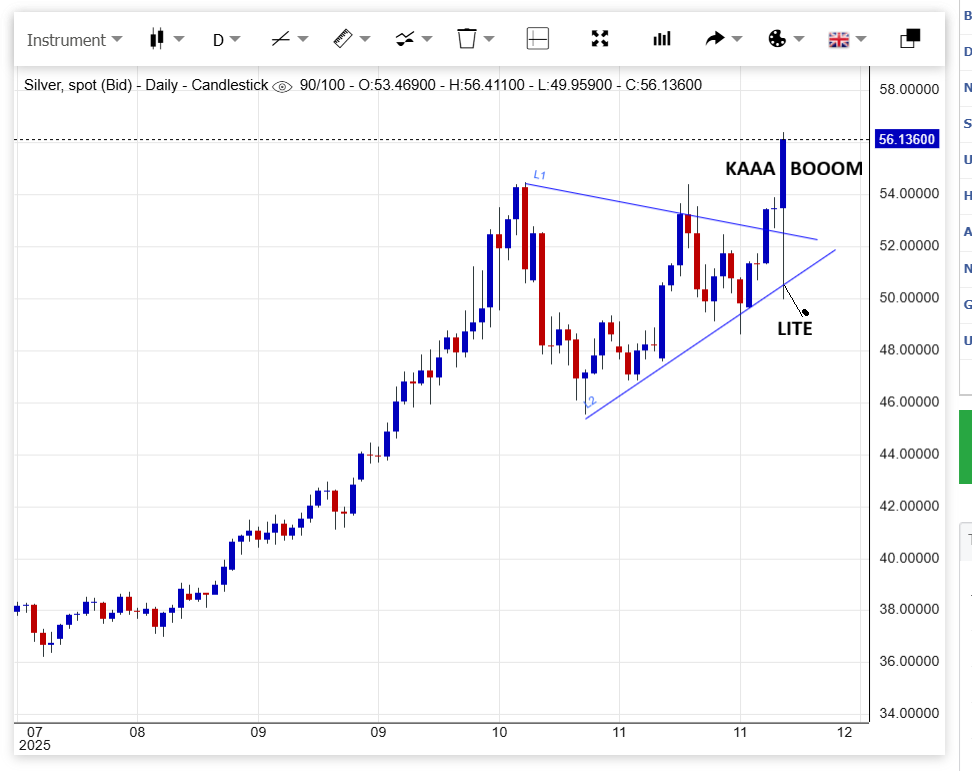This screenshot has width=972, height=771.
Task: Click the pop-out window icon
Action: (910, 39)
